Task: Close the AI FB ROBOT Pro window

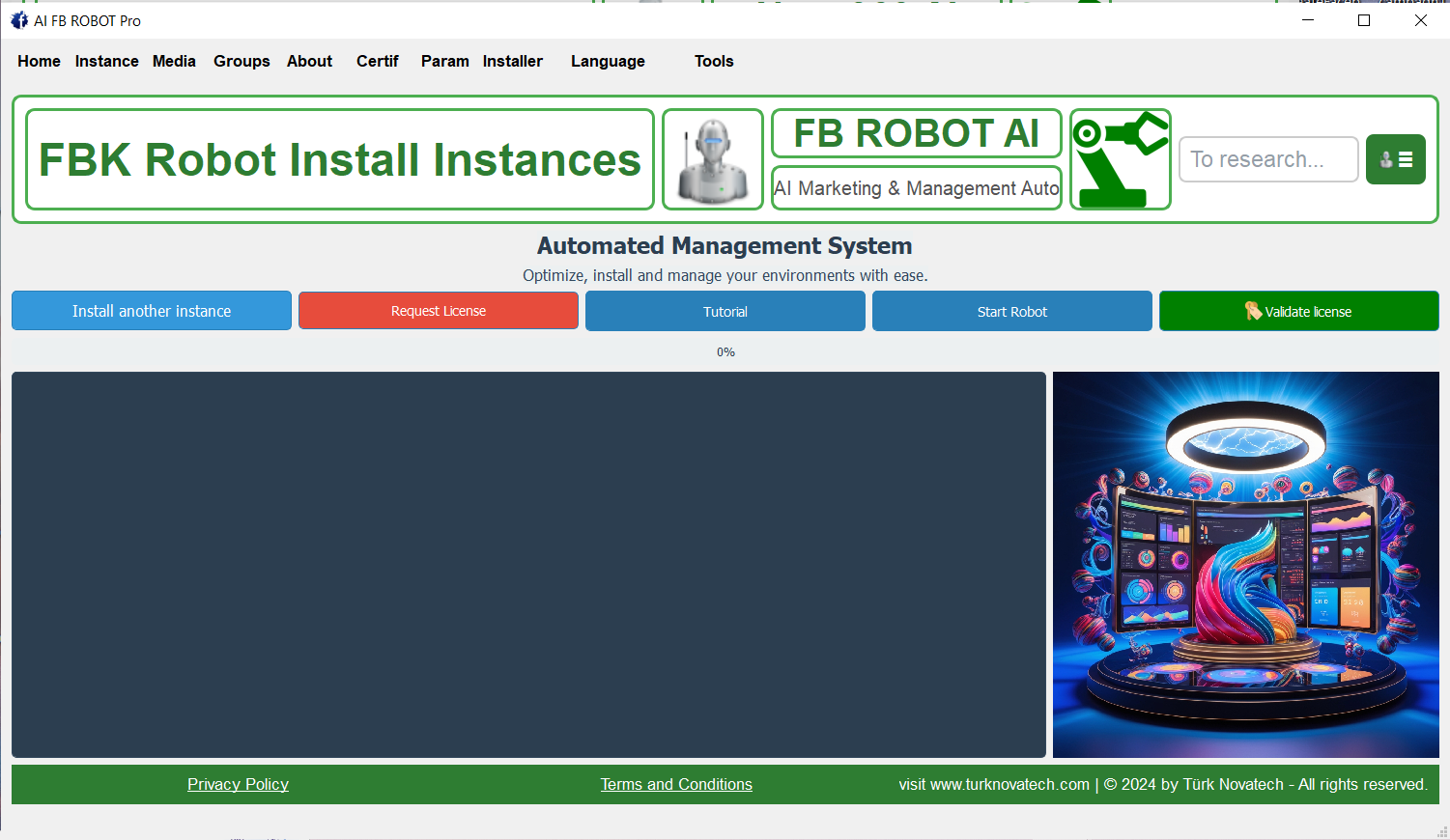Action: click(x=1420, y=20)
